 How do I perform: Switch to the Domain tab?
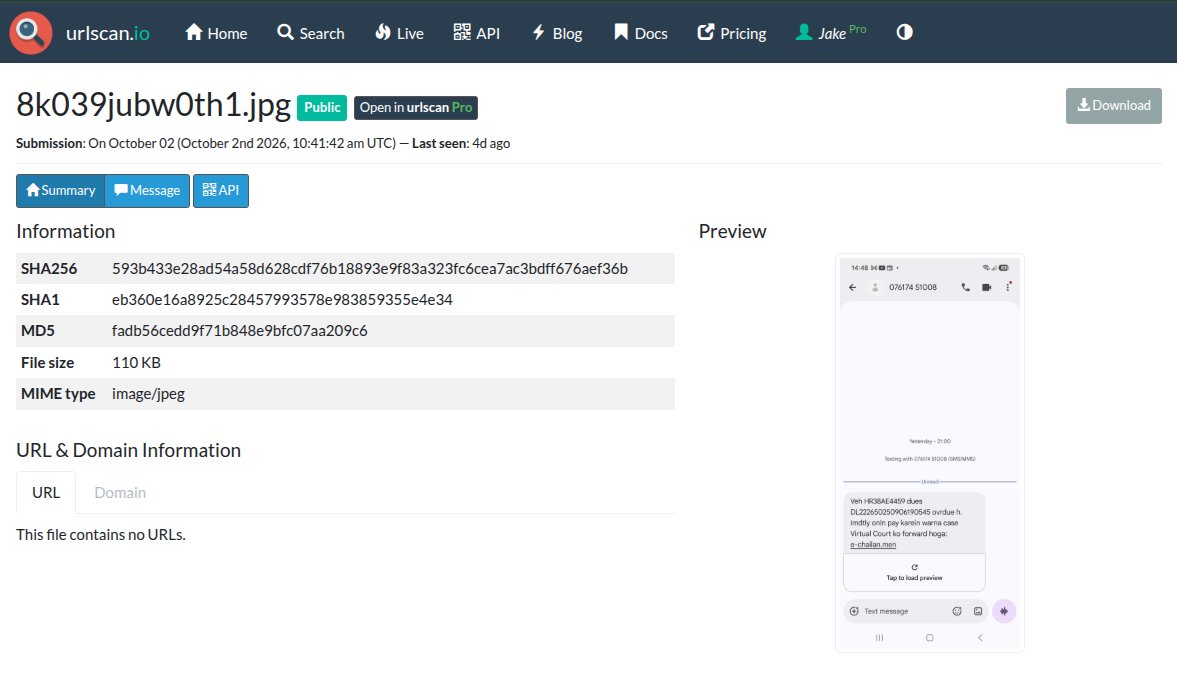(x=120, y=493)
